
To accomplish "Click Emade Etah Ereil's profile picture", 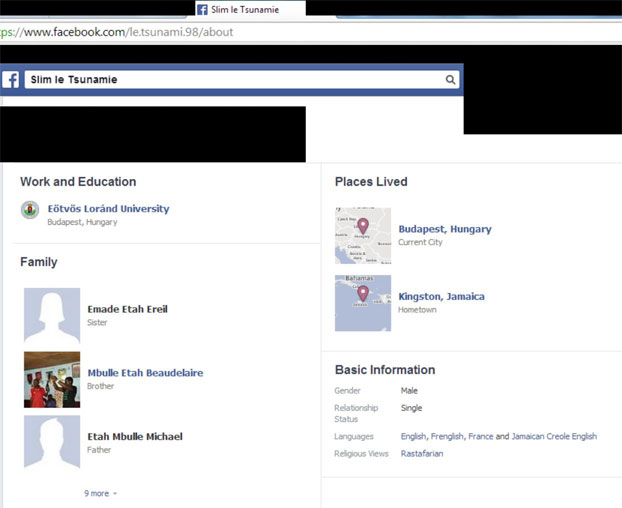I will coord(51,315).
